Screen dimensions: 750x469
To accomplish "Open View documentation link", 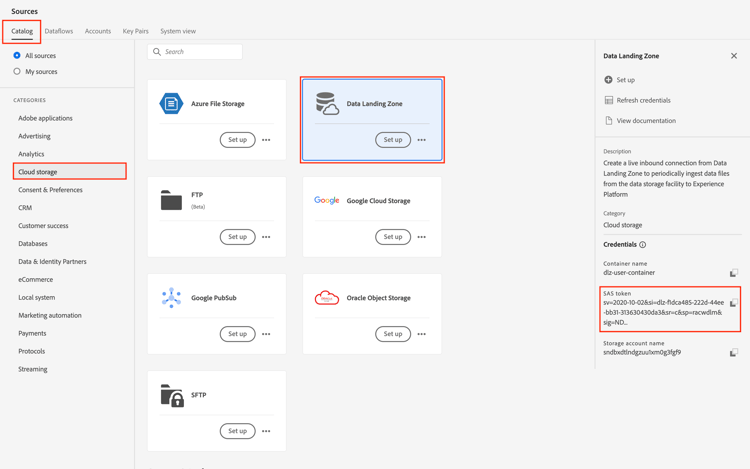I will coord(646,121).
